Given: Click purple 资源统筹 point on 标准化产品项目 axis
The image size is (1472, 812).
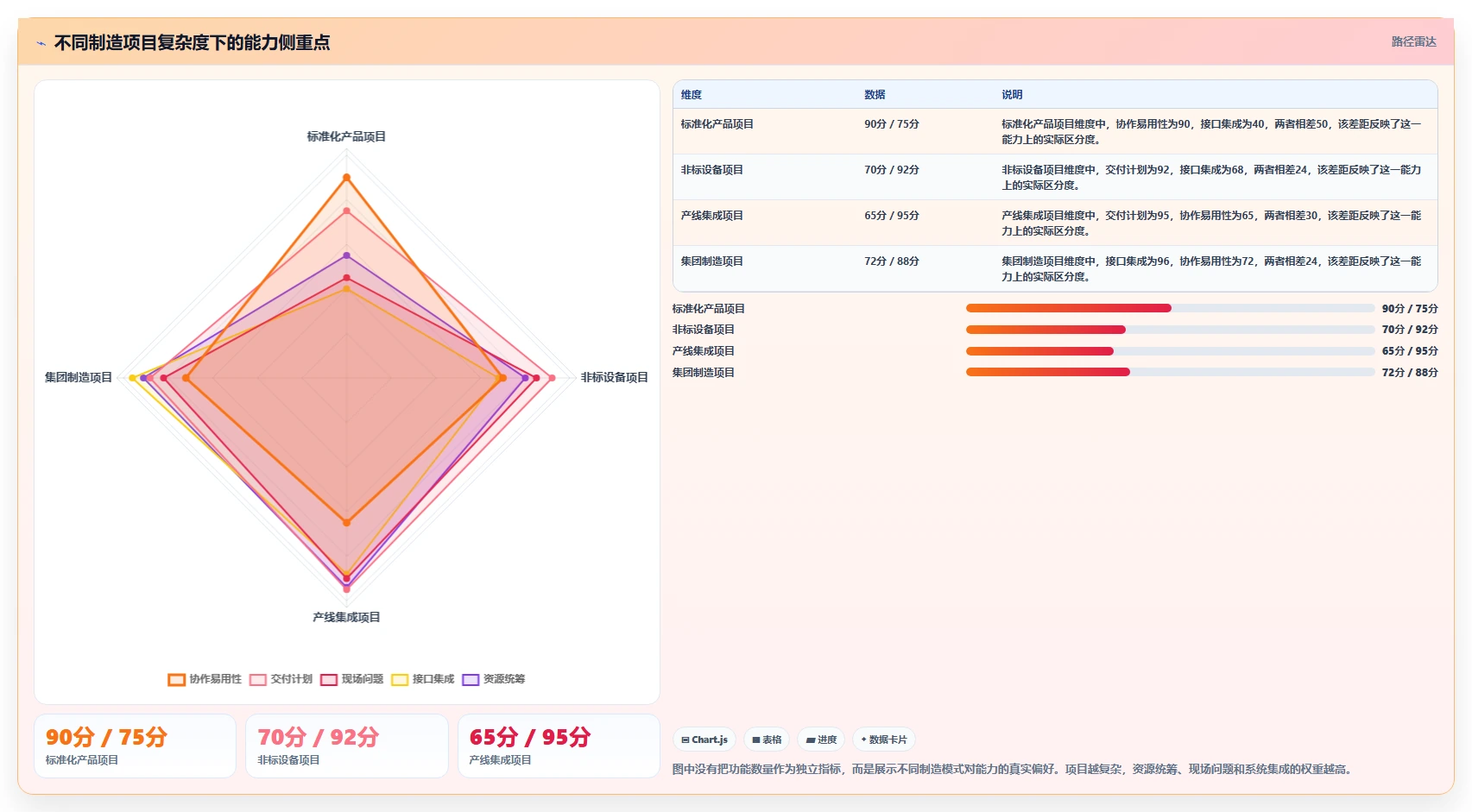Looking at the screenshot, I should click(x=346, y=255).
